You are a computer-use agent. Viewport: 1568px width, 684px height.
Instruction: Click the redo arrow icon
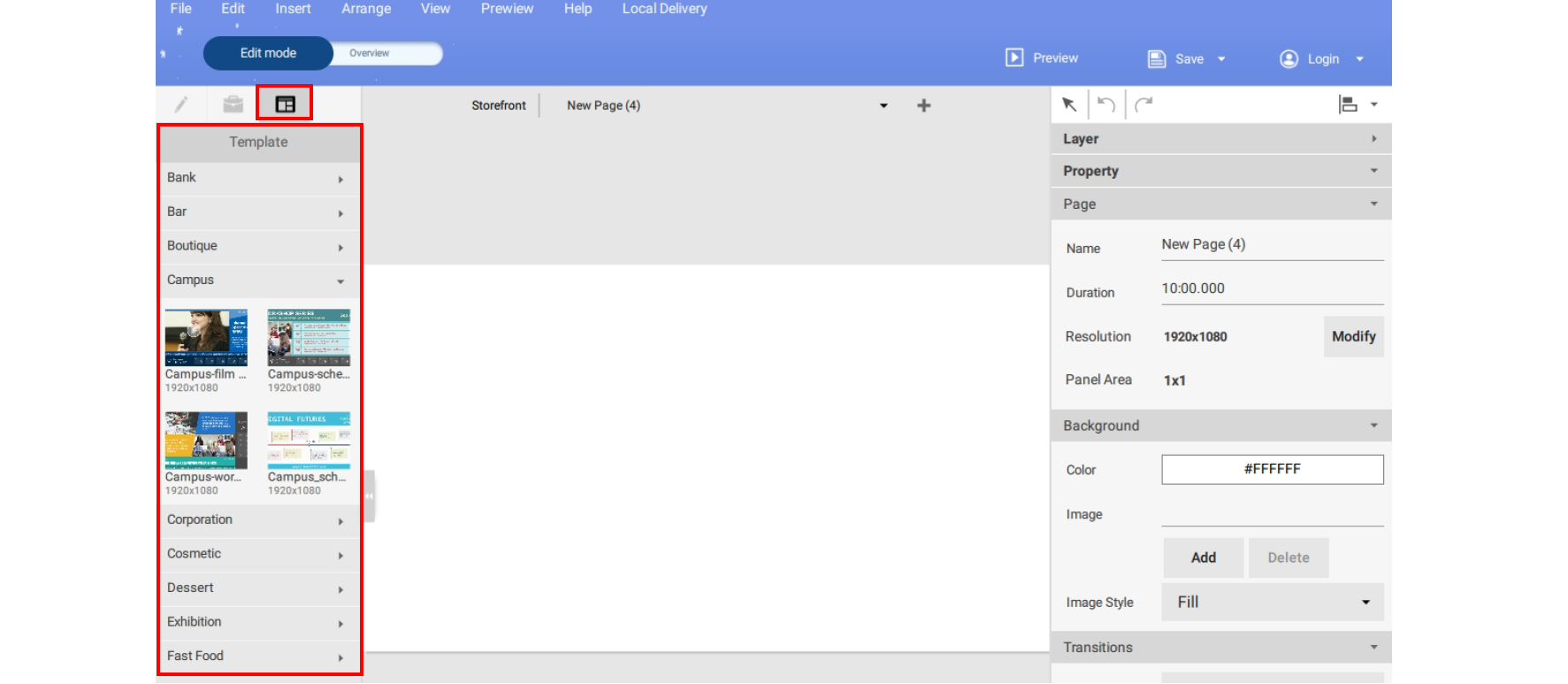[1143, 104]
